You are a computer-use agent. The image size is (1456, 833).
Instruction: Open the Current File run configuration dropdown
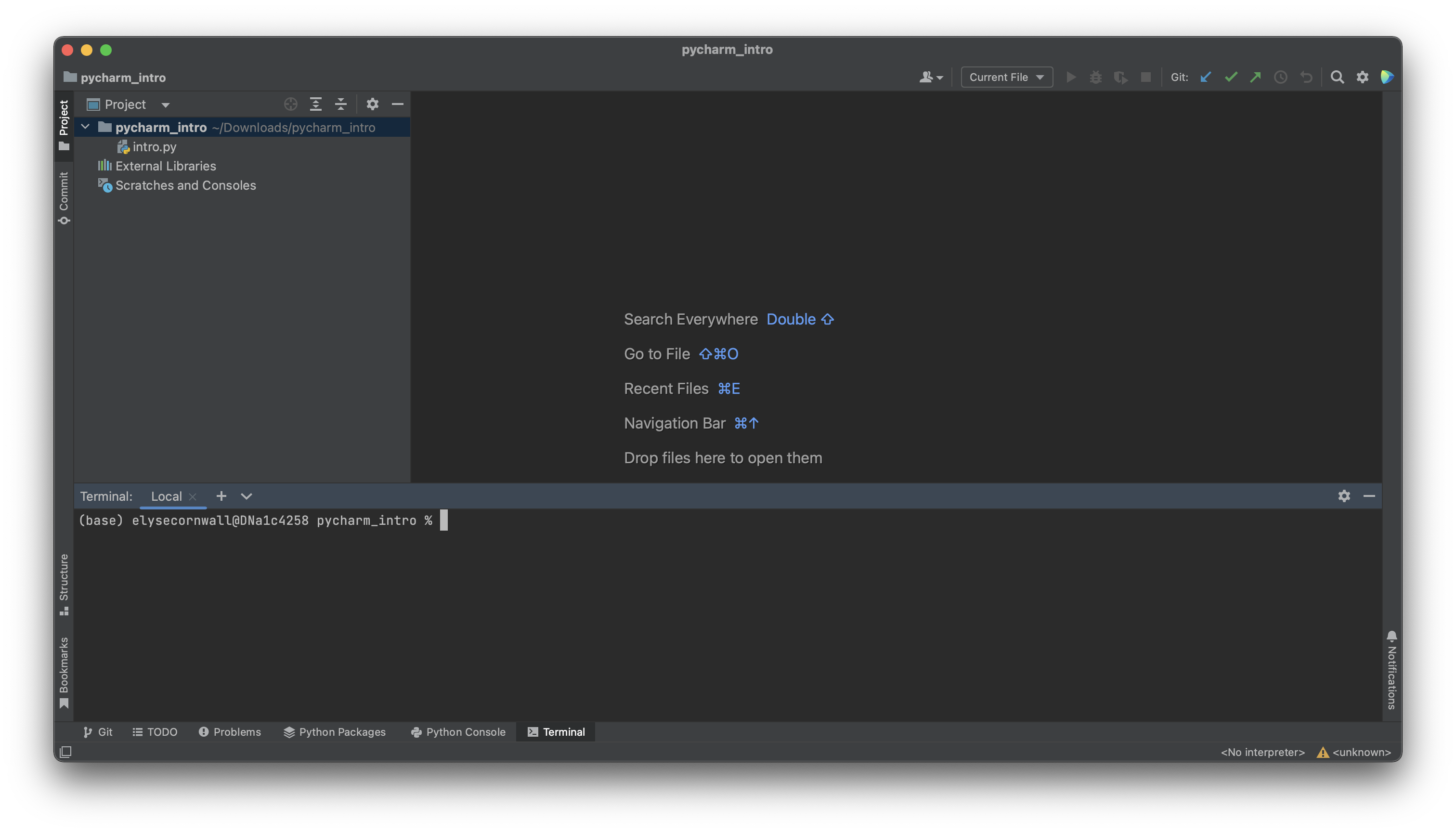[x=1006, y=77]
